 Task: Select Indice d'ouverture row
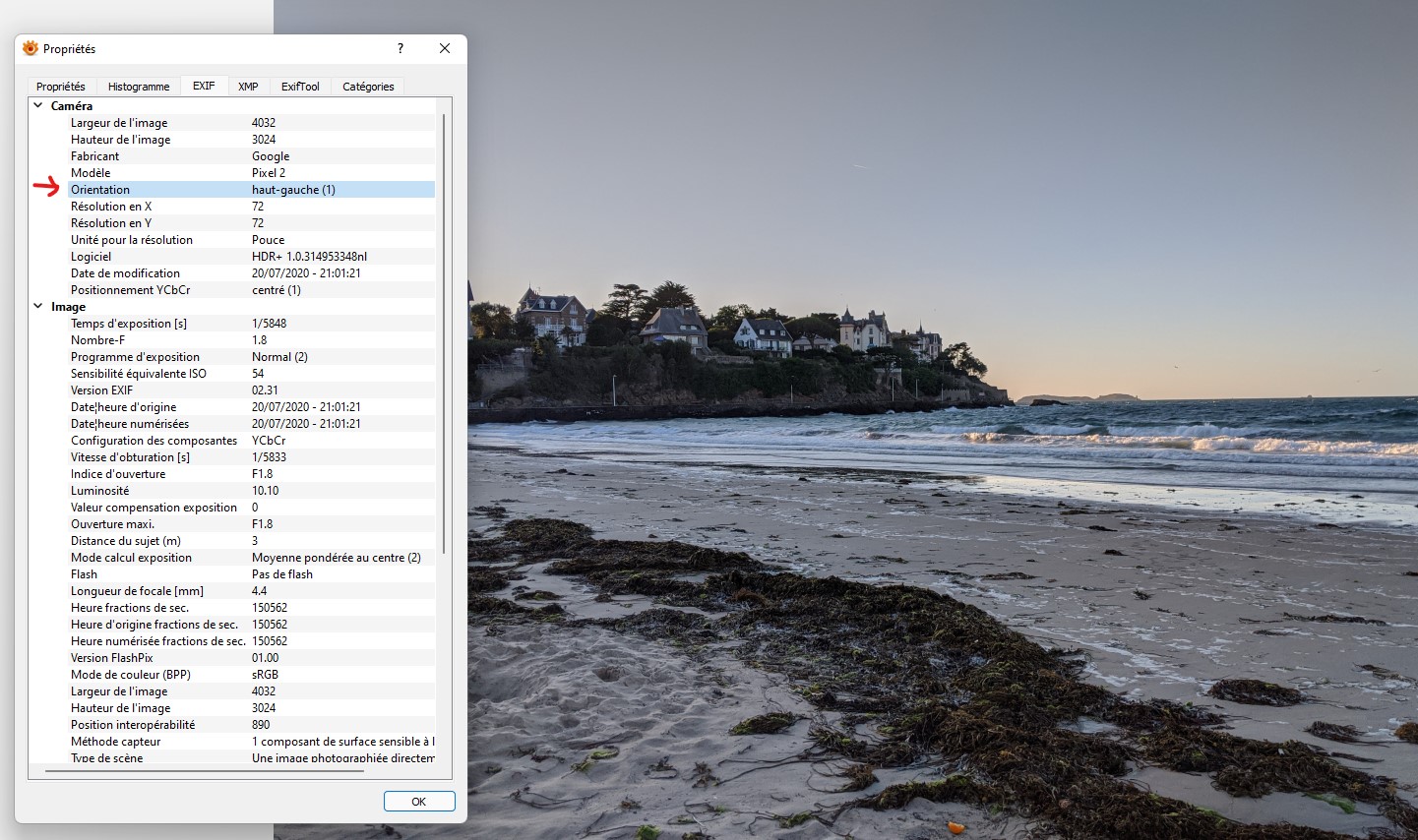[251, 474]
